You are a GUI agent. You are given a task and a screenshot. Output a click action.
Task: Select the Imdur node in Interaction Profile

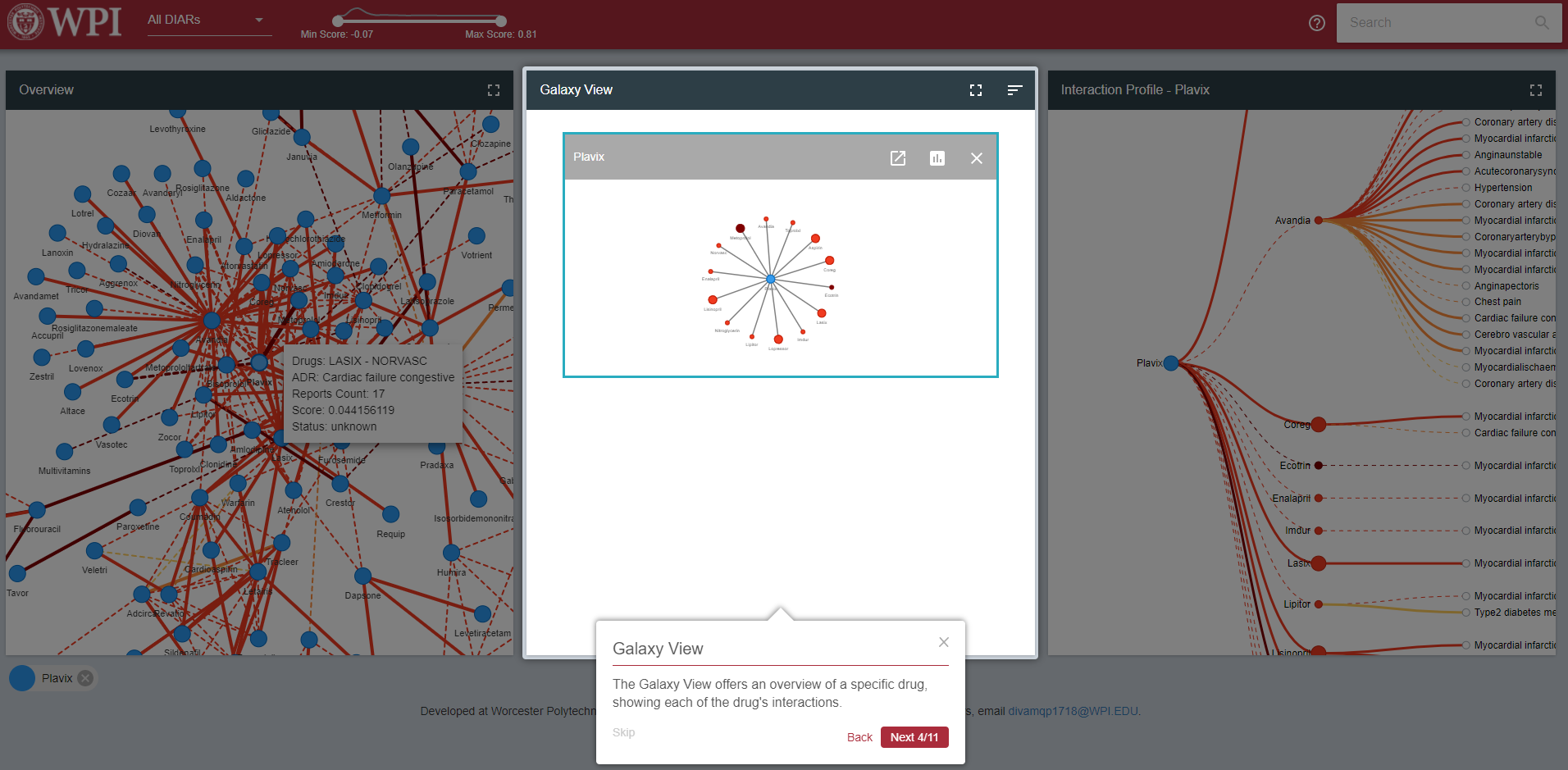(x=1319, y=531)
